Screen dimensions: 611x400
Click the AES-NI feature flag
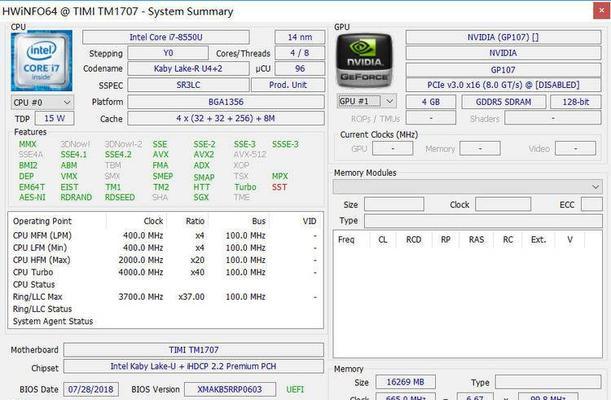point(32,197)
